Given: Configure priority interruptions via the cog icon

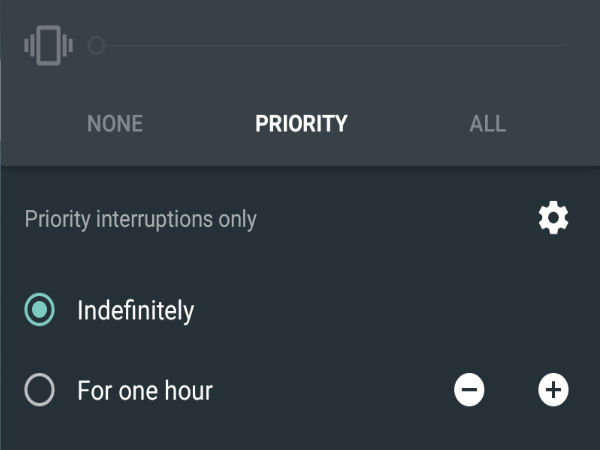Looking at the screenshot, I should 553,217.
